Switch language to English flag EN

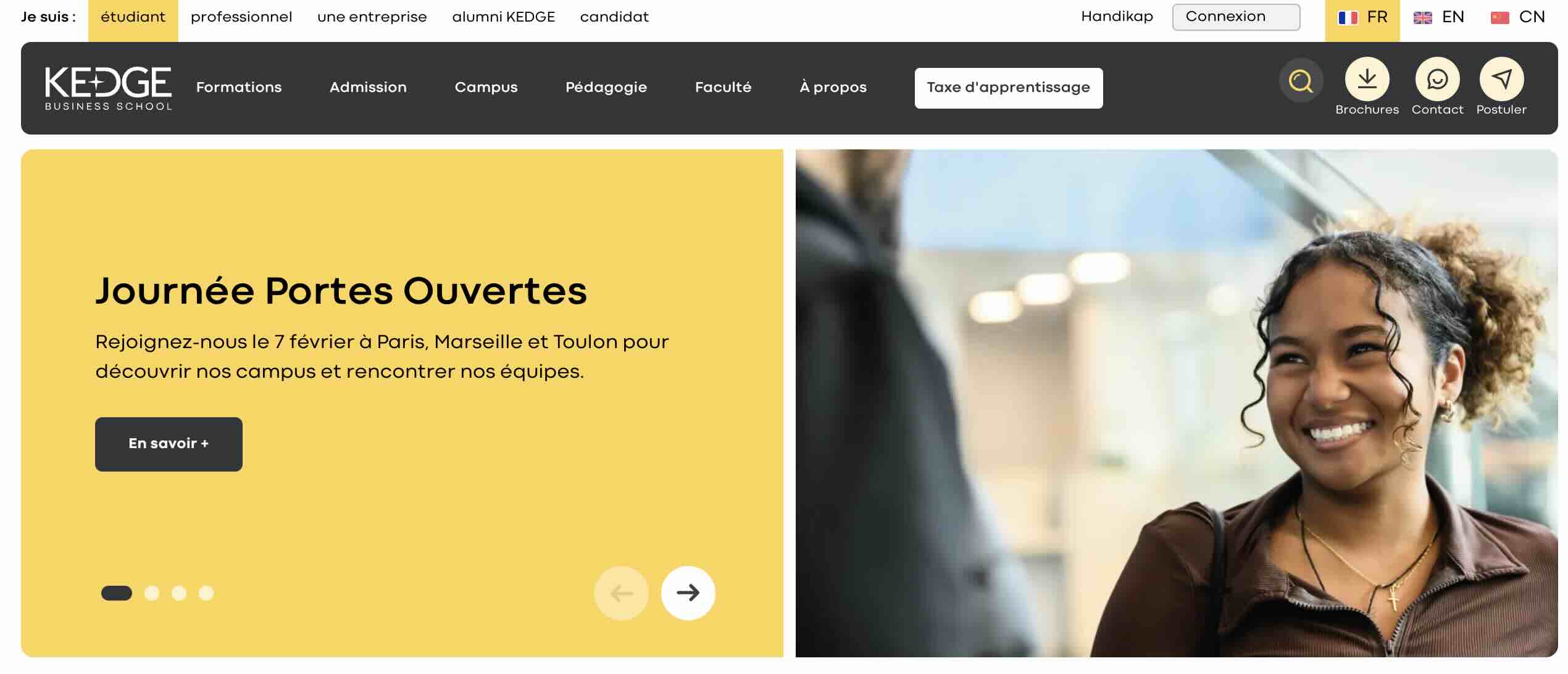click(x=1438, y=17)
